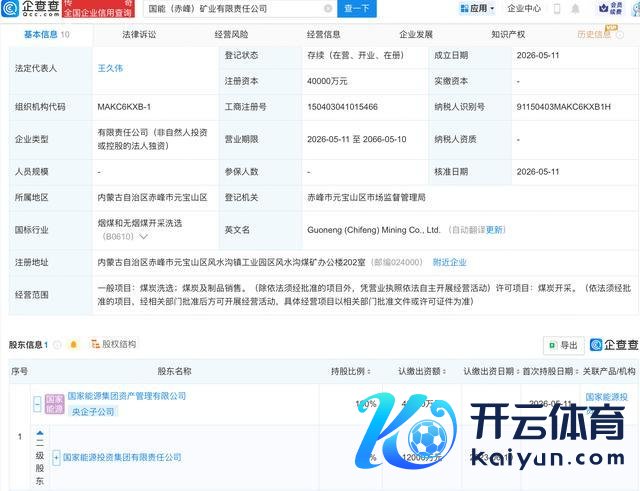Open the mobile phone icon in header
Screen dimensions: 640x491
point(557,8)
